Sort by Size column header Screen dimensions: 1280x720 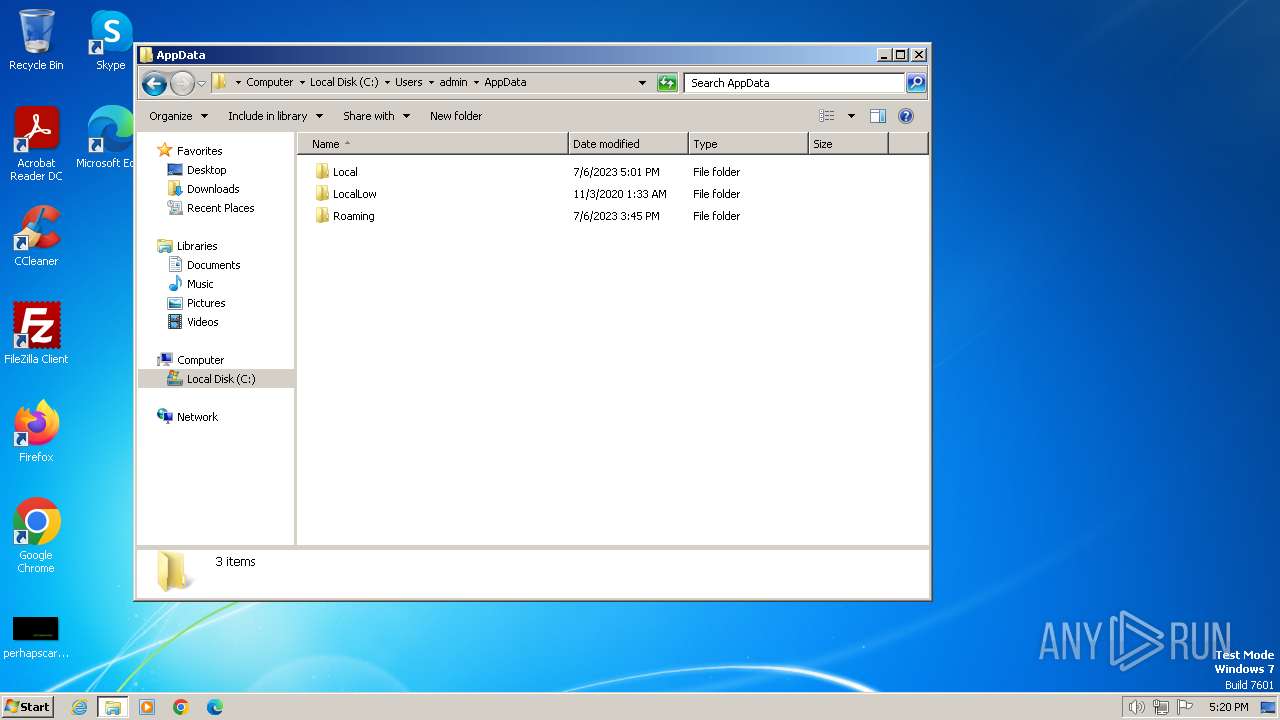click(848, 144)
